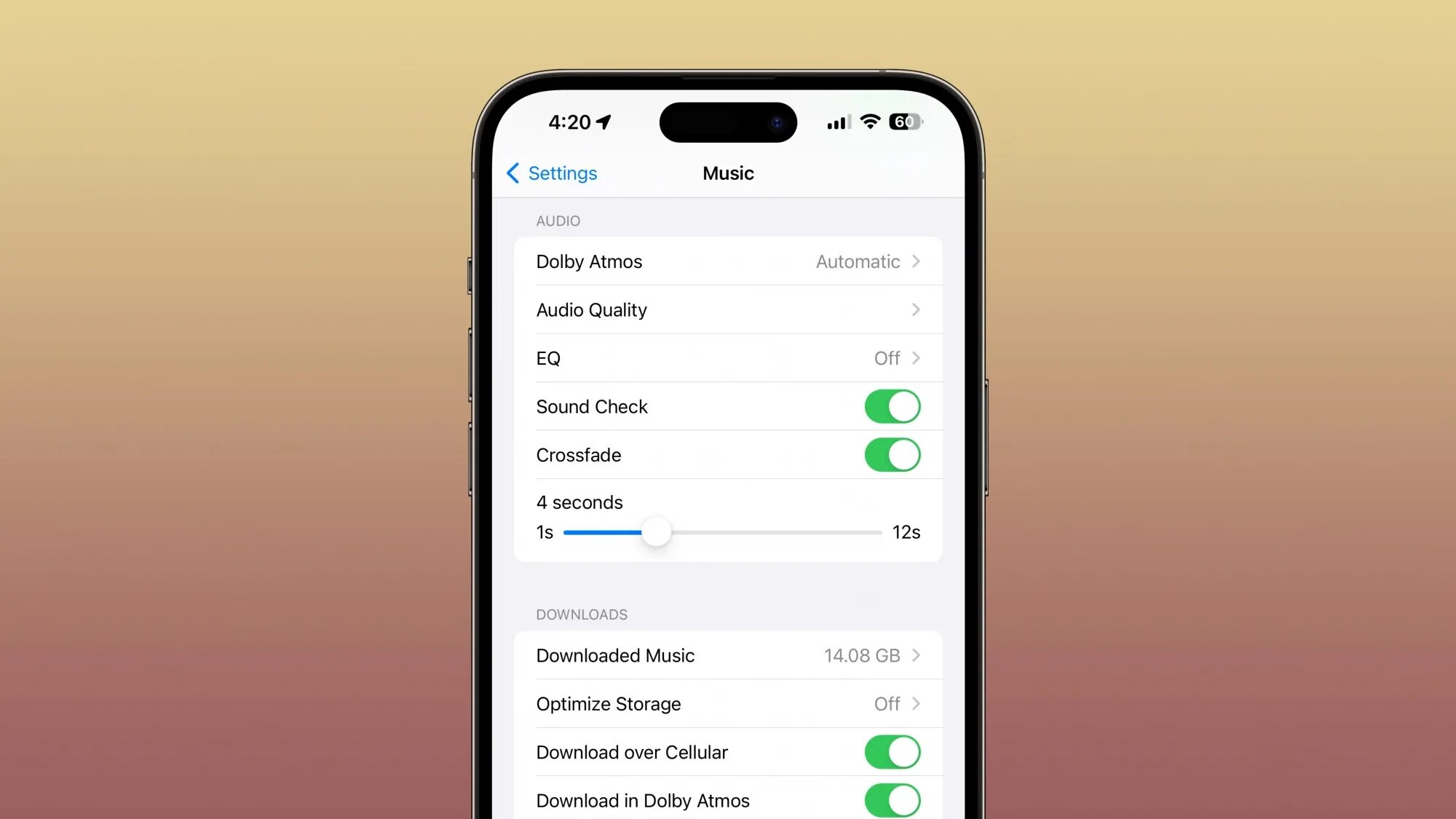Drag Crossfade duration slider to 4 seconds
Viewport: 1456px width, 819px height.
point(657,532)
